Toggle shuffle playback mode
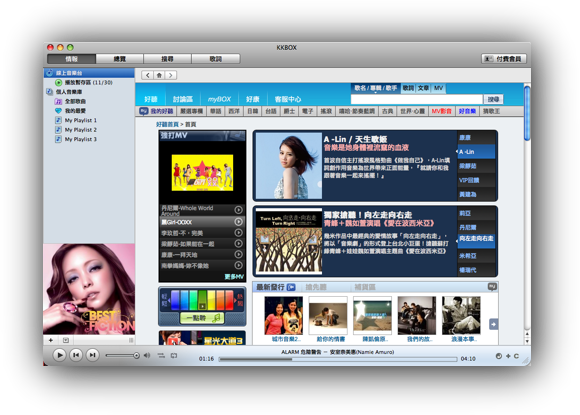This screenshot has width=580, height=415. [x=161, y=355]
